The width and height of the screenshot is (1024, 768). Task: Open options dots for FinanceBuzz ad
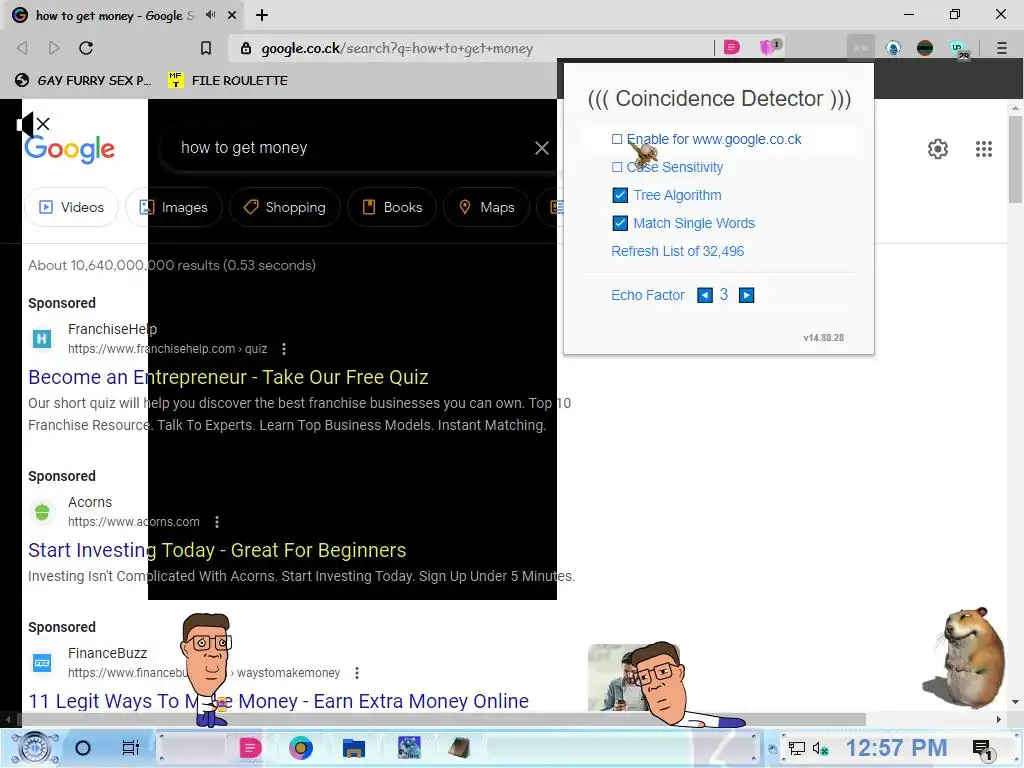click(357, 673)
